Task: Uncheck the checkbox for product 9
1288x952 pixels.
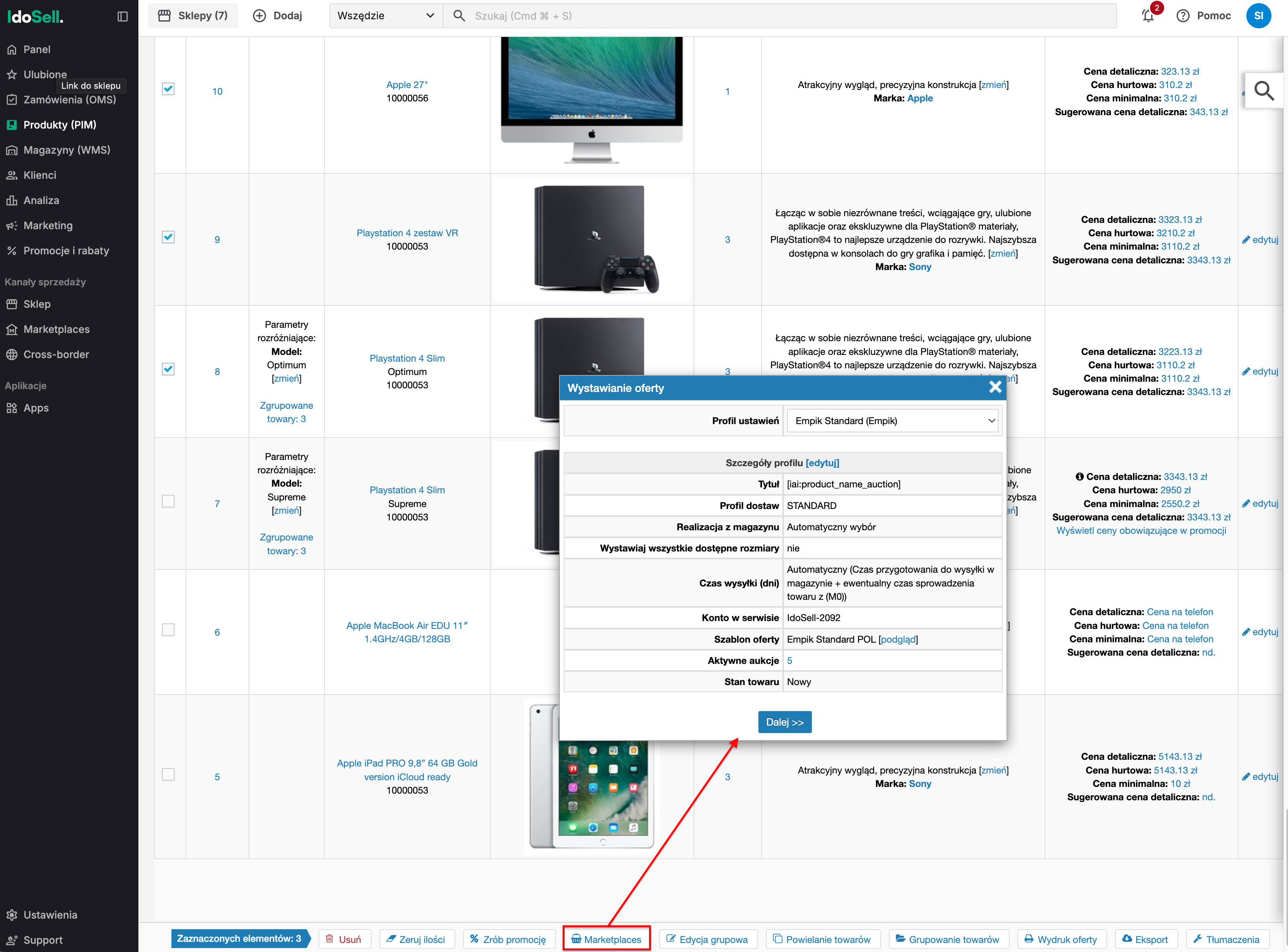Action: 168,237
